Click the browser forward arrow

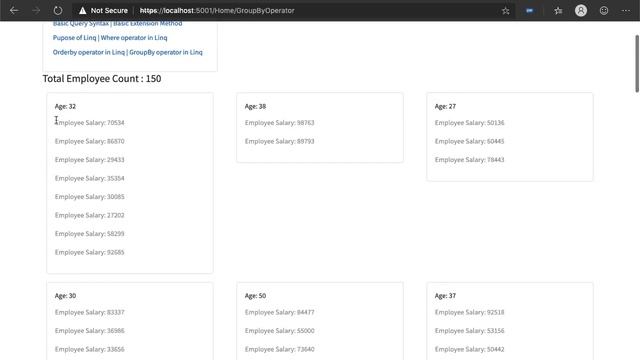36,11
